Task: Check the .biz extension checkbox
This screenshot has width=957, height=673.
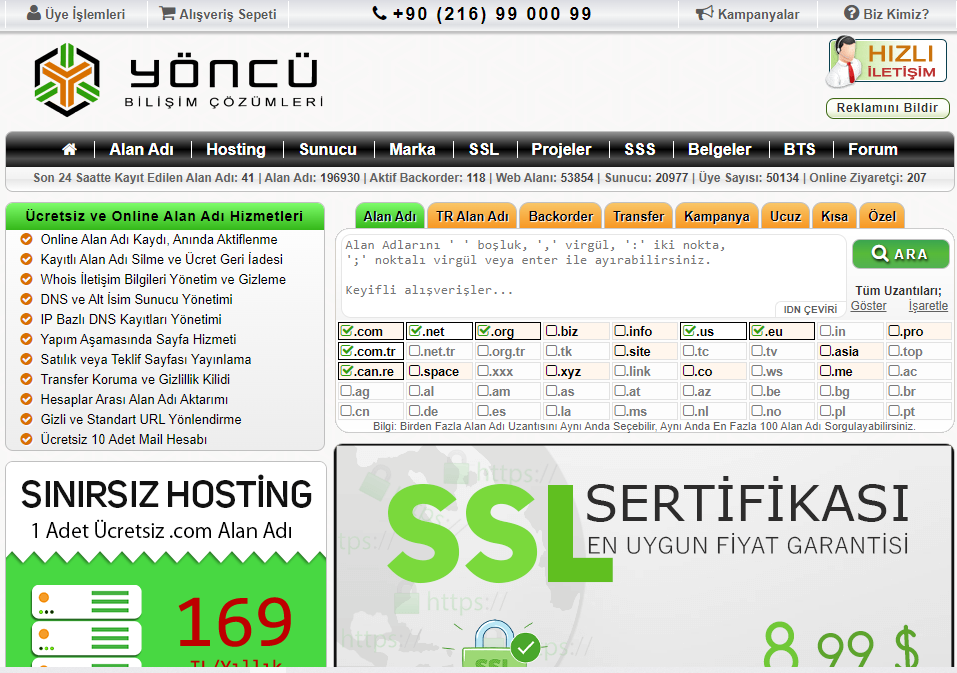Action: coord(552,331)
